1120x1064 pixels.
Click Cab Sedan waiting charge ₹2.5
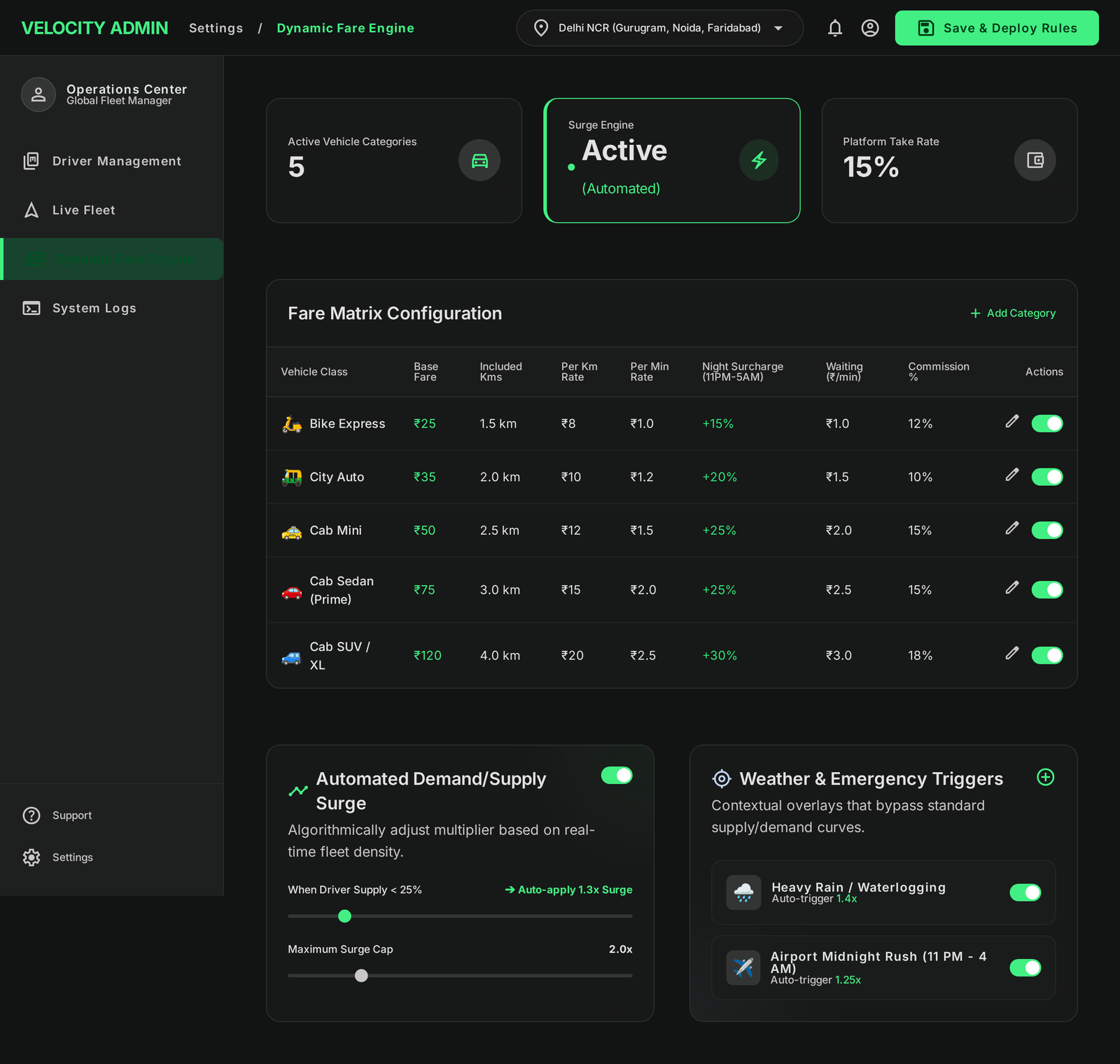(839, 590)
